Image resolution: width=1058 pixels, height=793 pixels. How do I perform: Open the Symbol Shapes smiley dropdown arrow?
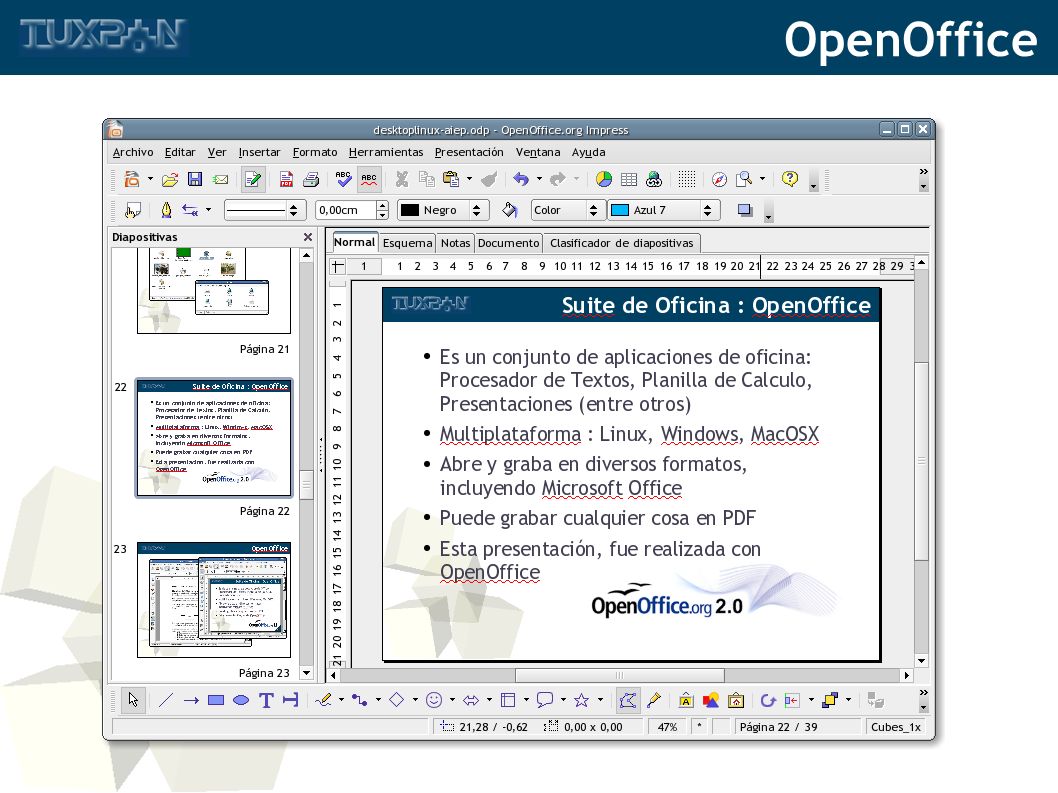click(x=452, y=700)
